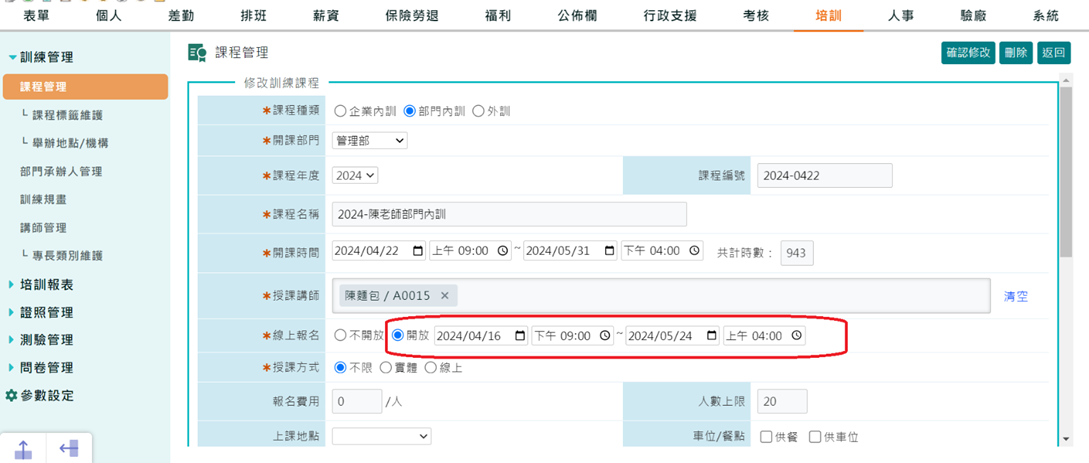Open clock picker for 上午 09:00 start time

pos(504,251)
